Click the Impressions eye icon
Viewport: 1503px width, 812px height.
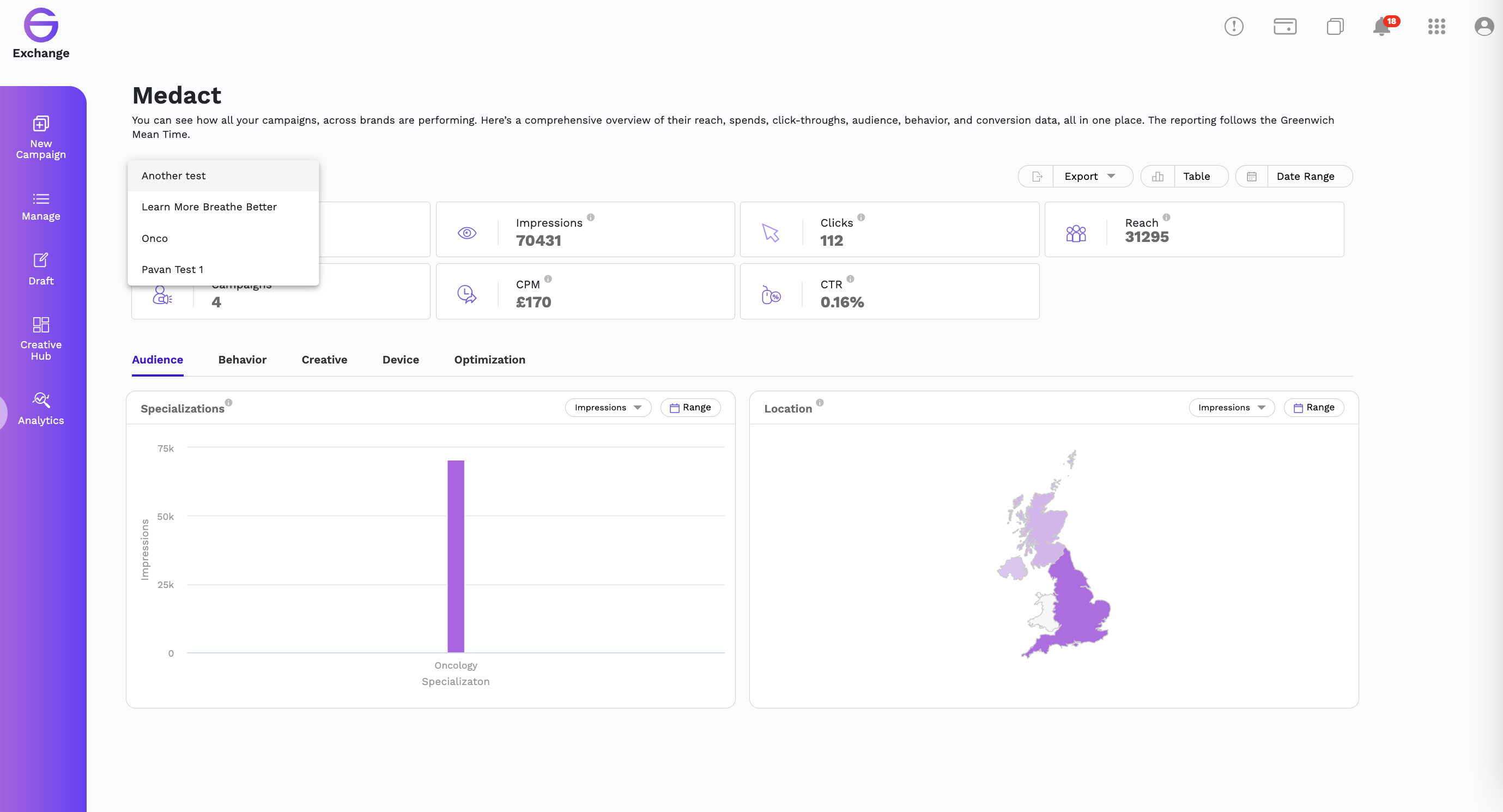[467, 233]
